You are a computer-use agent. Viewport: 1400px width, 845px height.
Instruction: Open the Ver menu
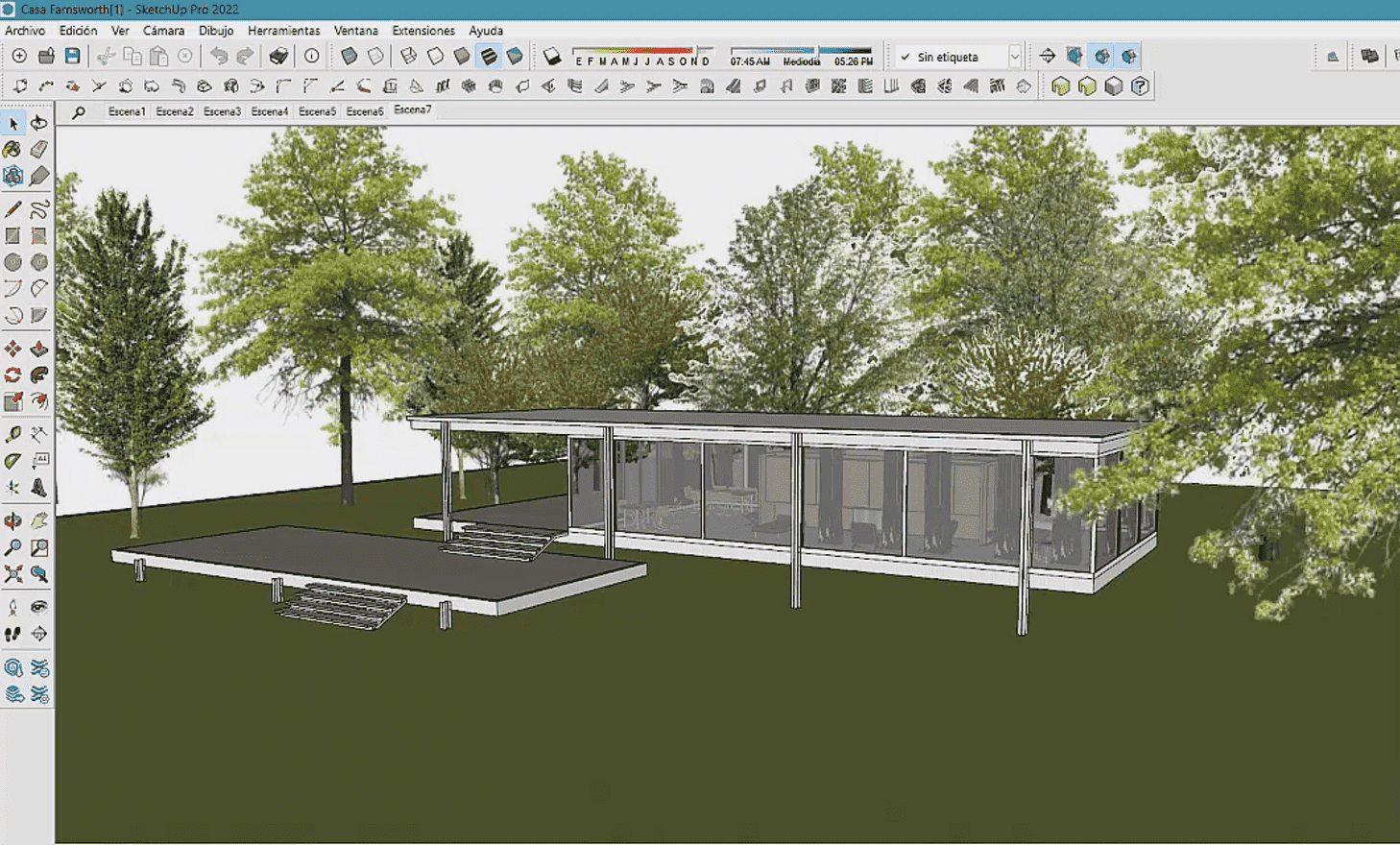pyautogui.click(x=120, y=31)
